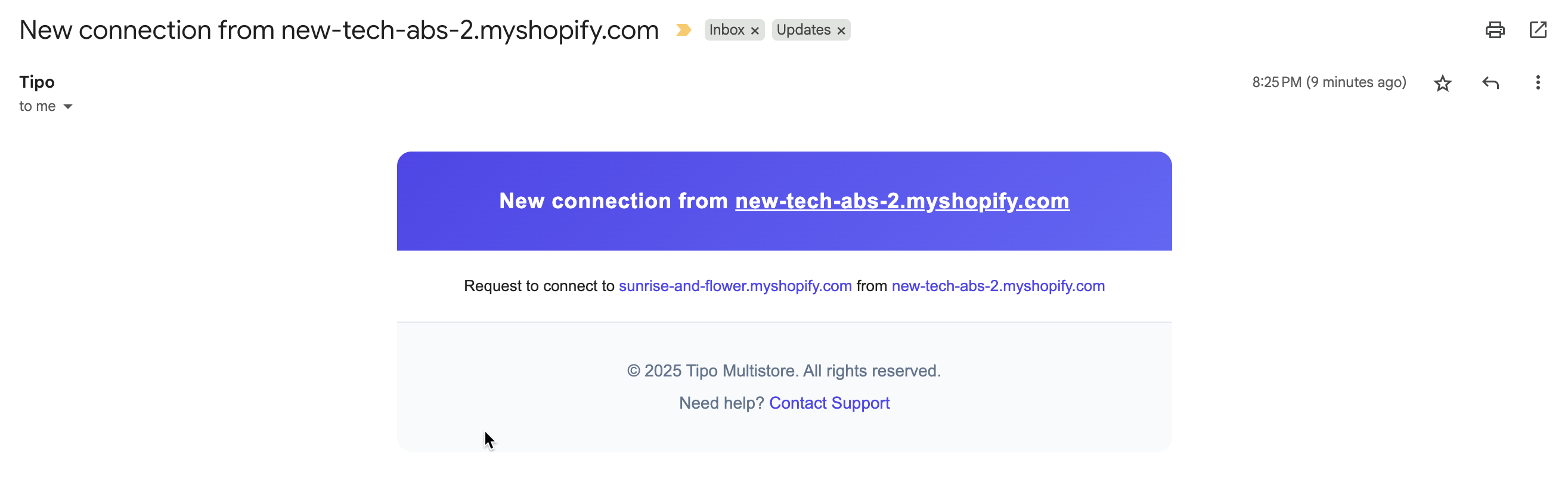
Task: Click the Contact Support link
Action: point(829,403)
